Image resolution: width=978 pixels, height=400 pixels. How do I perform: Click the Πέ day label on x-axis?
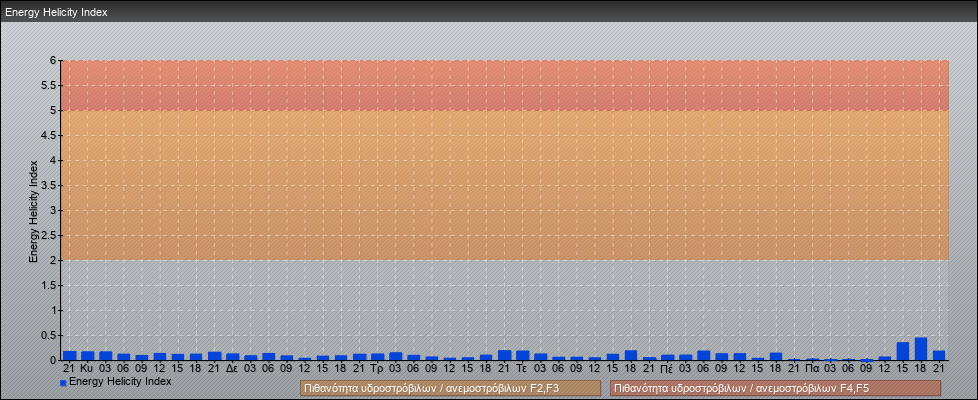[x=667, y=369]
